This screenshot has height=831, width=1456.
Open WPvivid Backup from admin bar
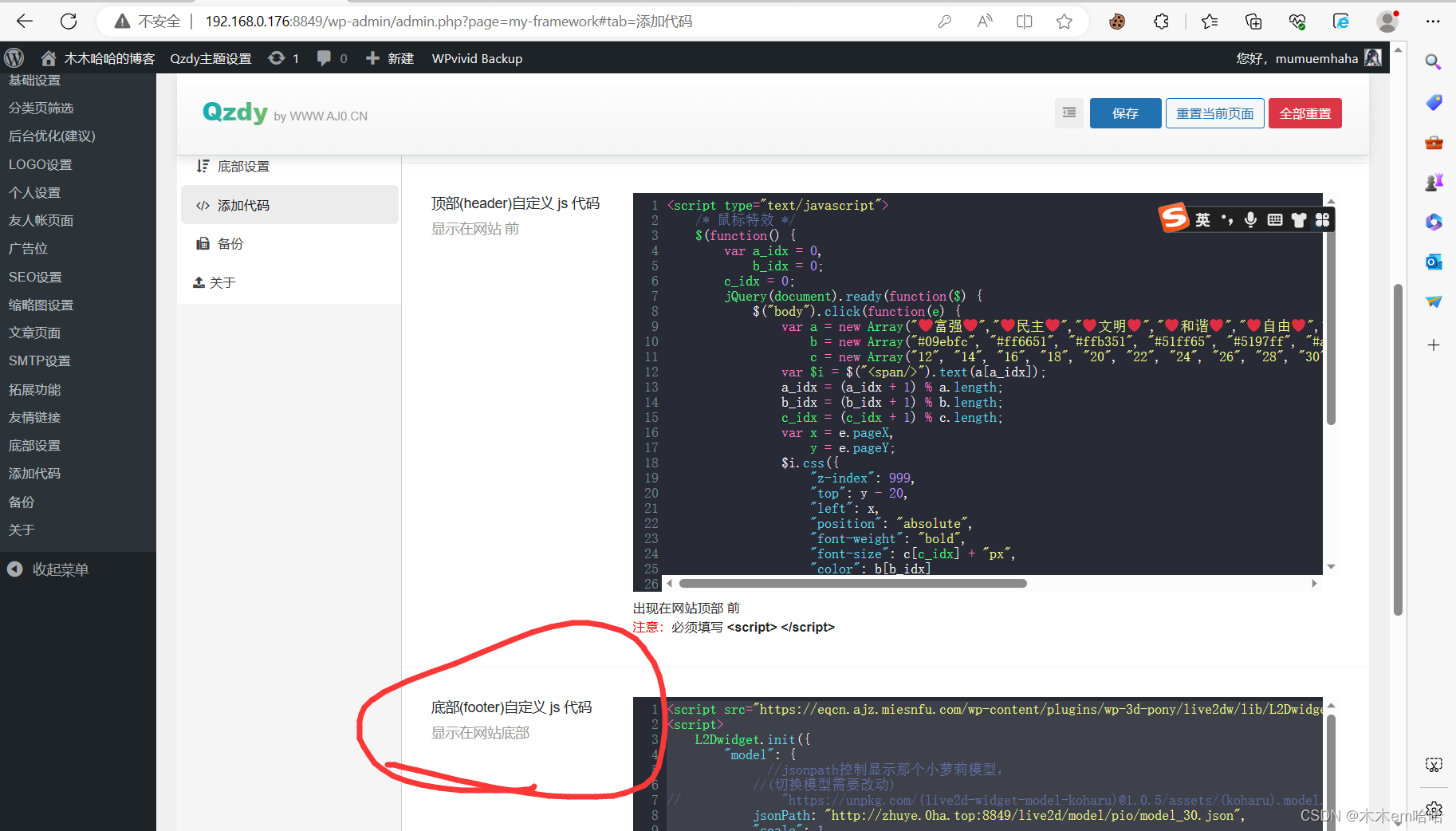pyautogui.click(x=477, y=58)
